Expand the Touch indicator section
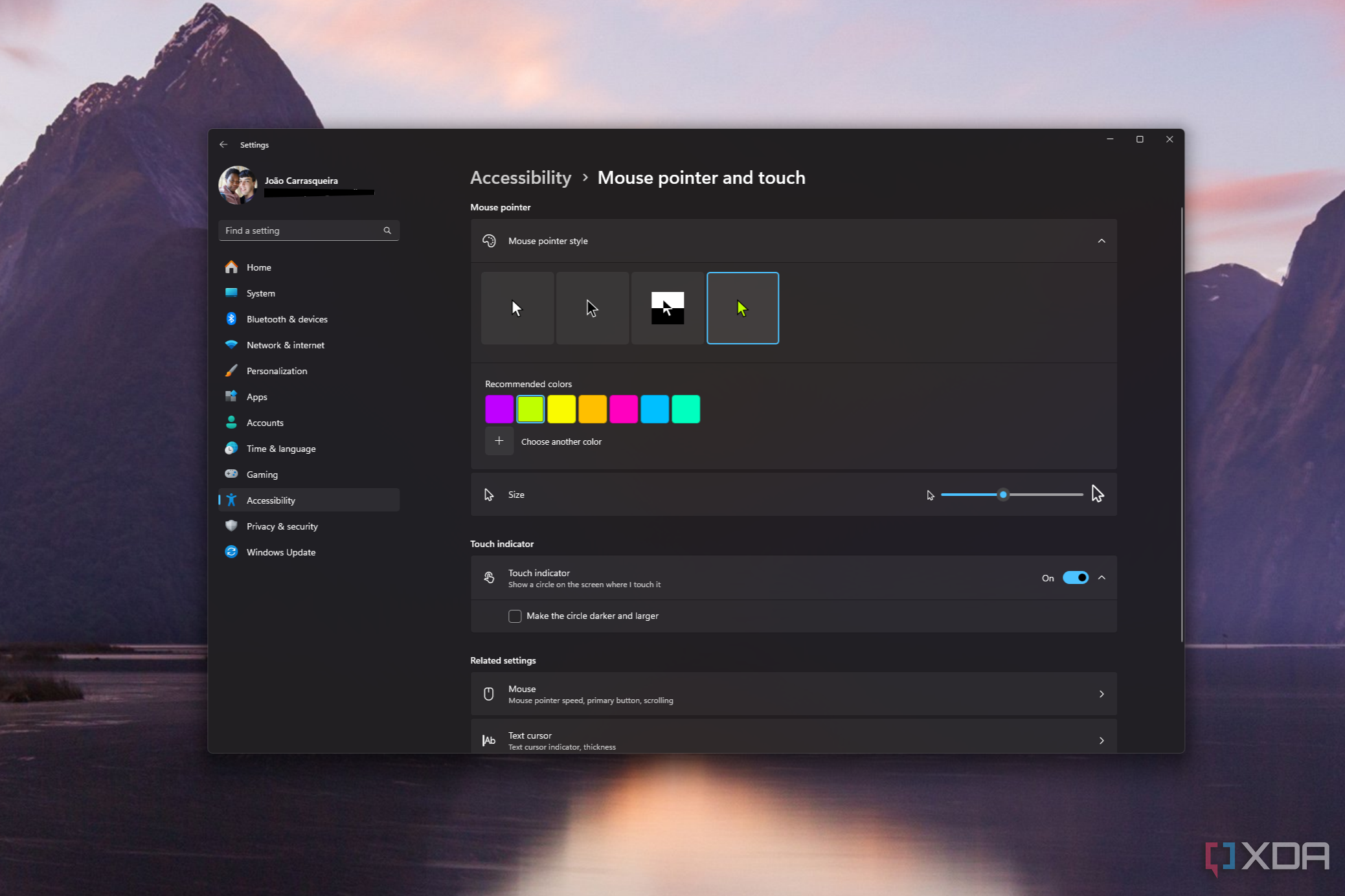 1102,578
